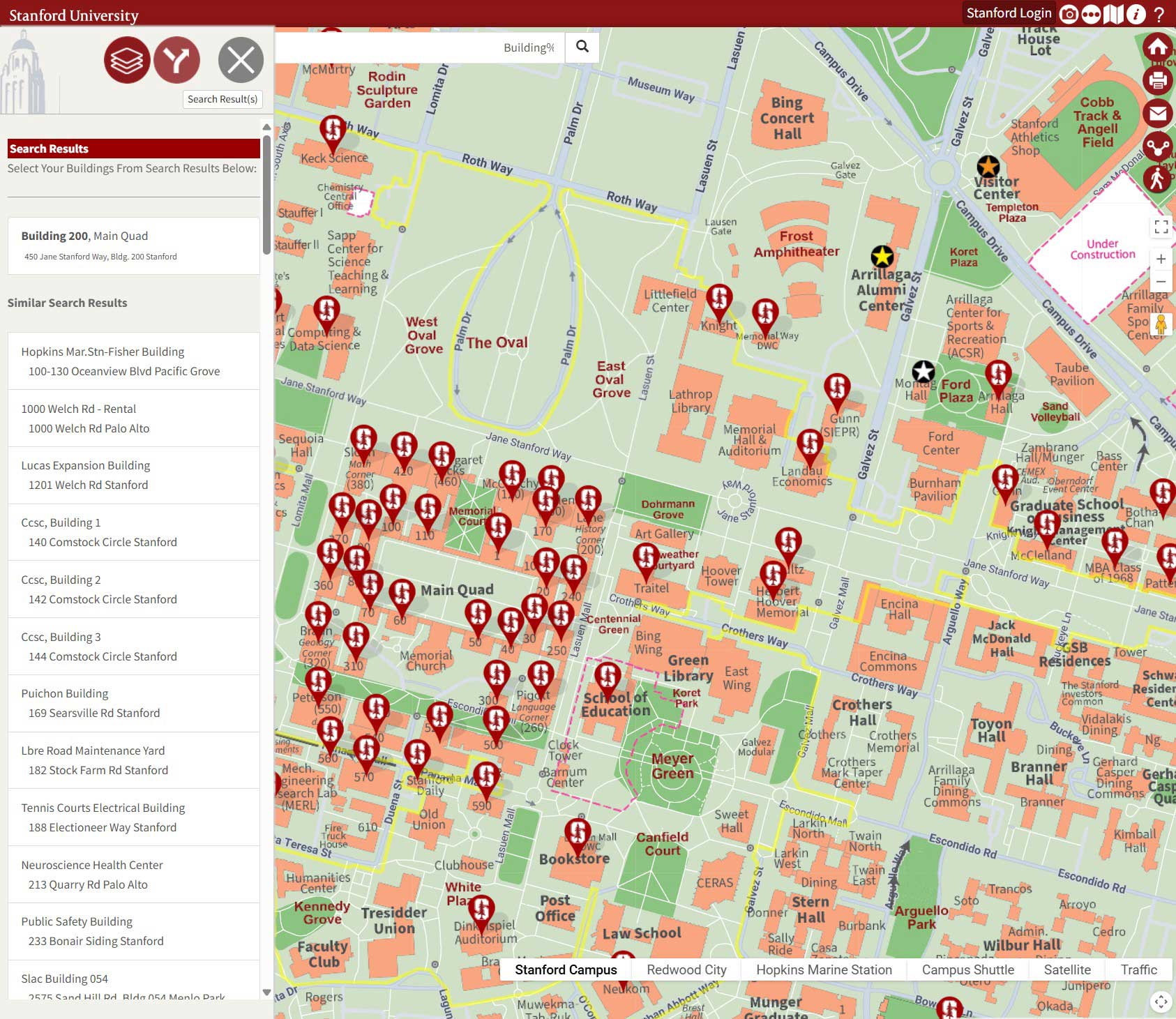Click the building search input field
1176x1019 pixels.
click(419, 47)
